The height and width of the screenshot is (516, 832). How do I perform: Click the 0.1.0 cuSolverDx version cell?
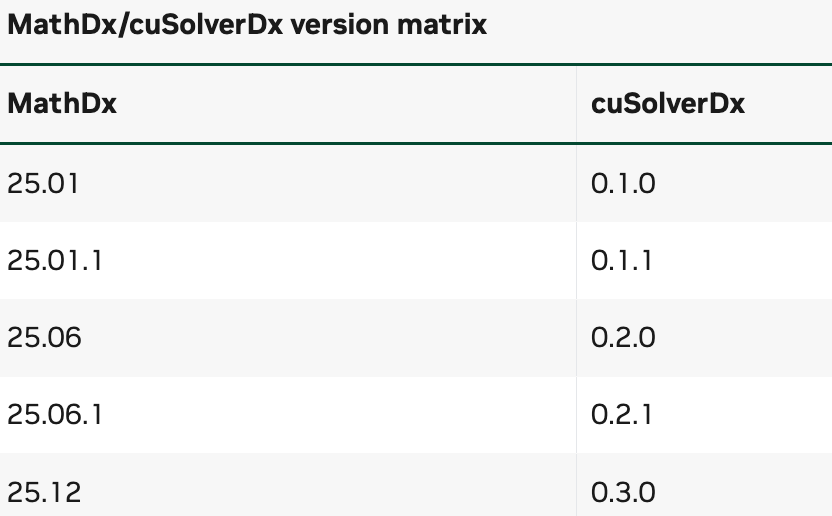pos(623,183)
